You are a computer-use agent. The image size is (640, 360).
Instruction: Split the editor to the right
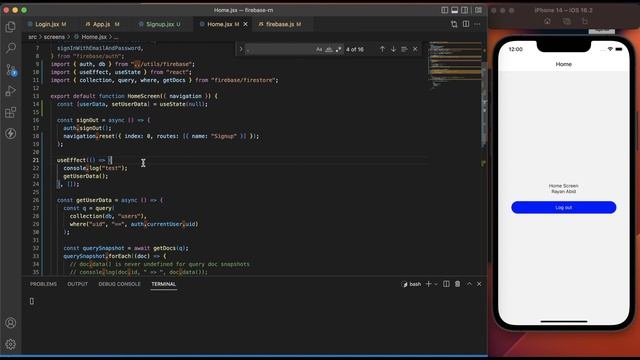click(x=466, y=24)
